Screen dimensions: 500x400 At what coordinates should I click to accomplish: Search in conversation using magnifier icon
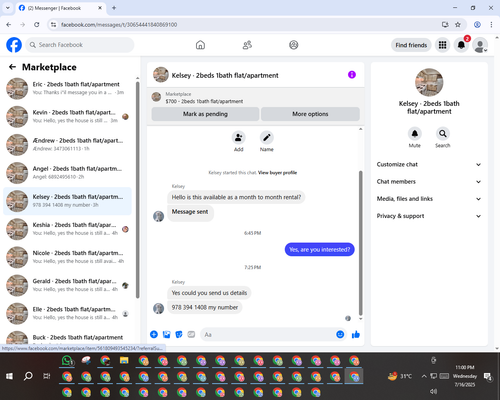[443, 134]
